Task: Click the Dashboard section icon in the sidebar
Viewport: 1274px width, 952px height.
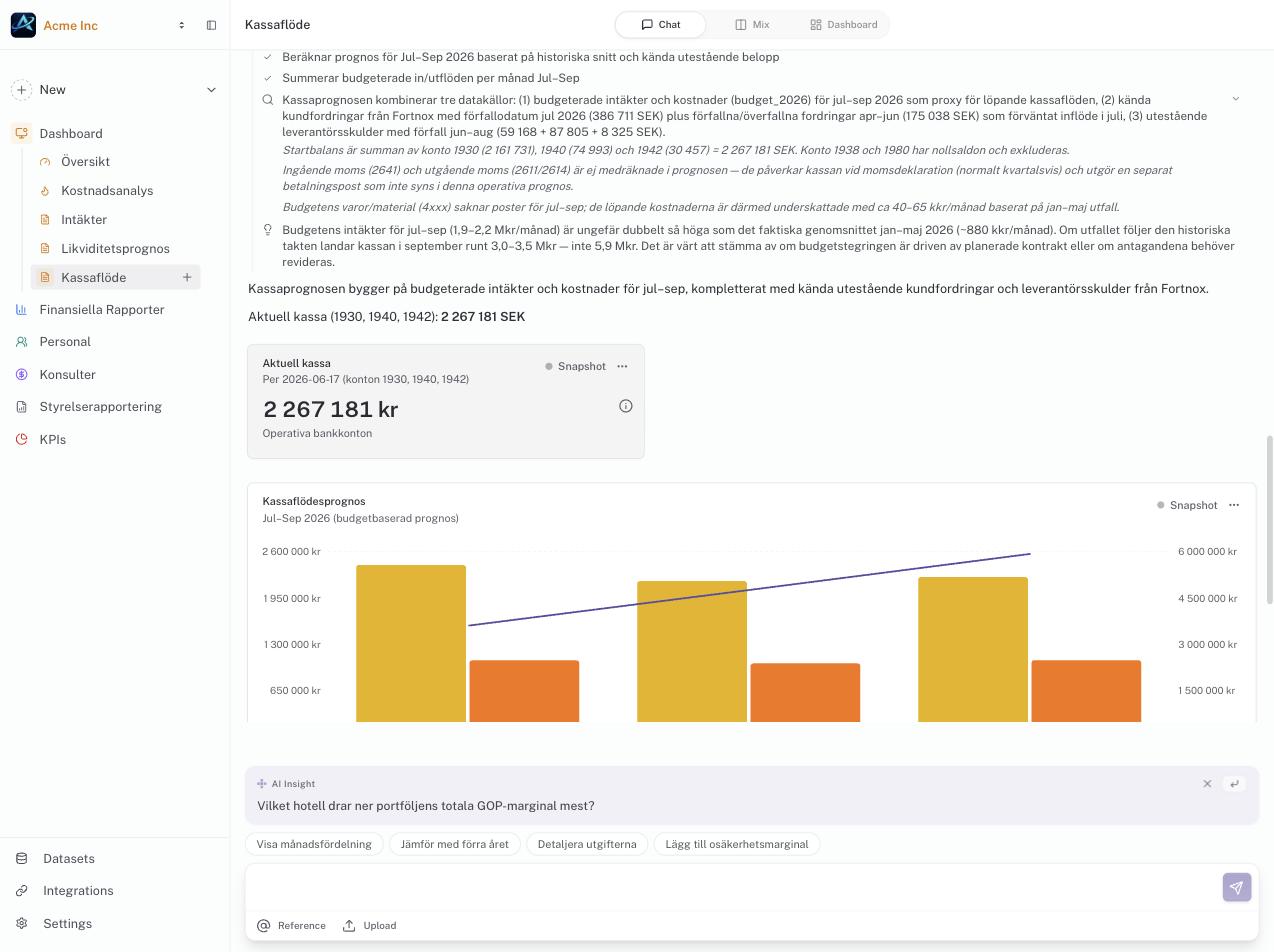Action: pyautogui.click(x=21, y=133)
